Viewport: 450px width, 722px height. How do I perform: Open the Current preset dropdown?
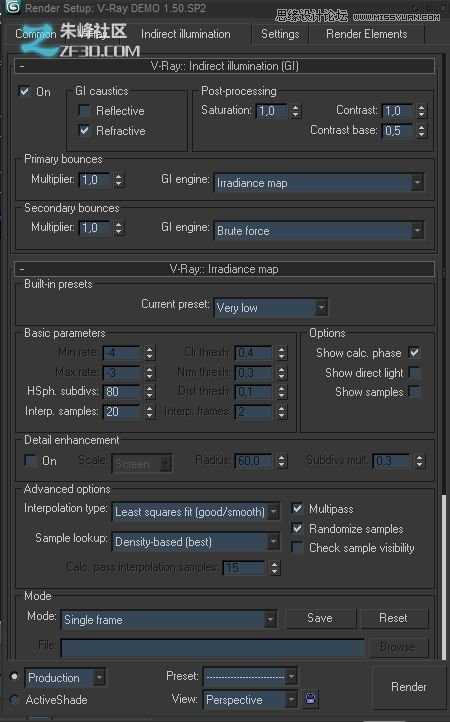(271, 307)
